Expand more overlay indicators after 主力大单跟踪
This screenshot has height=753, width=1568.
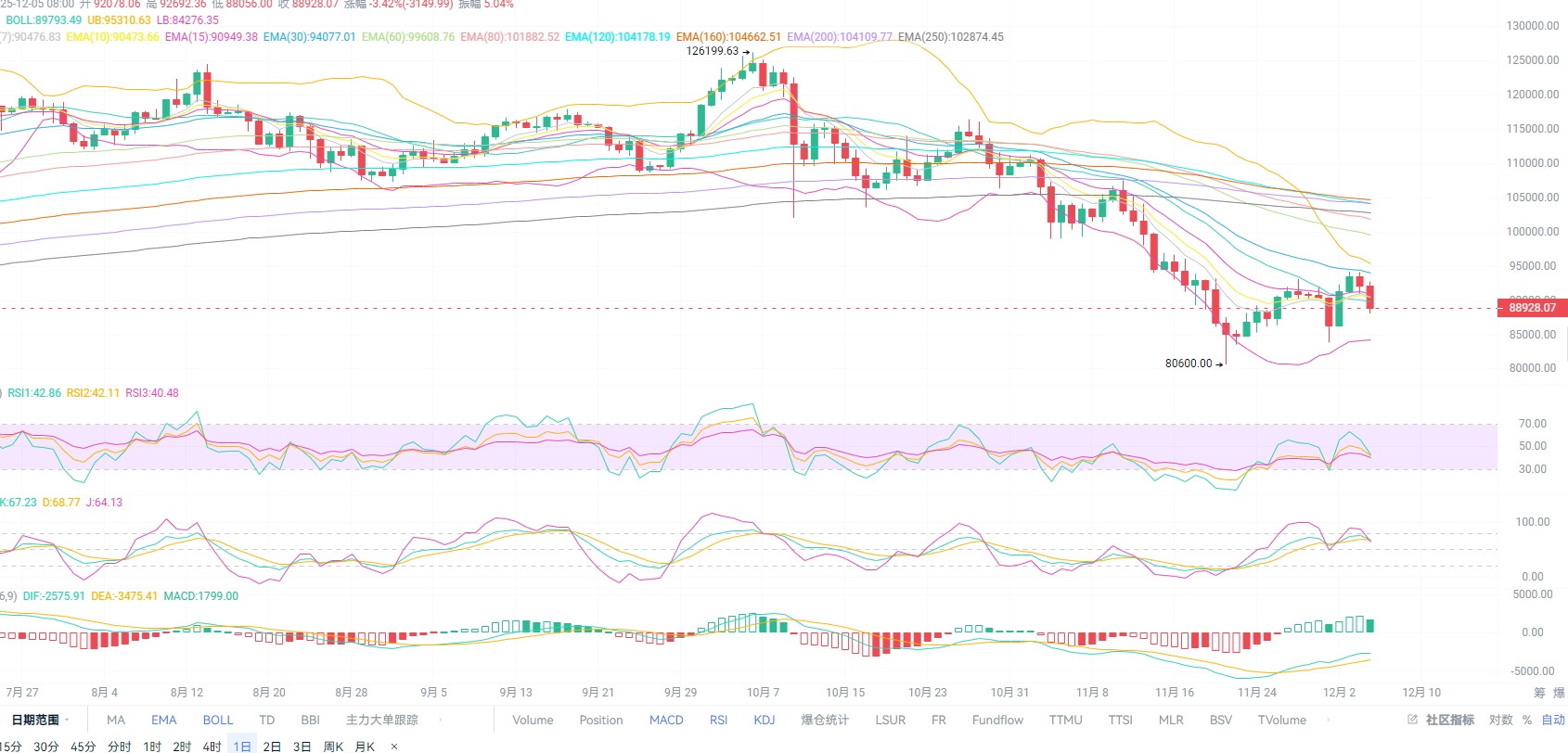point(440,720)
